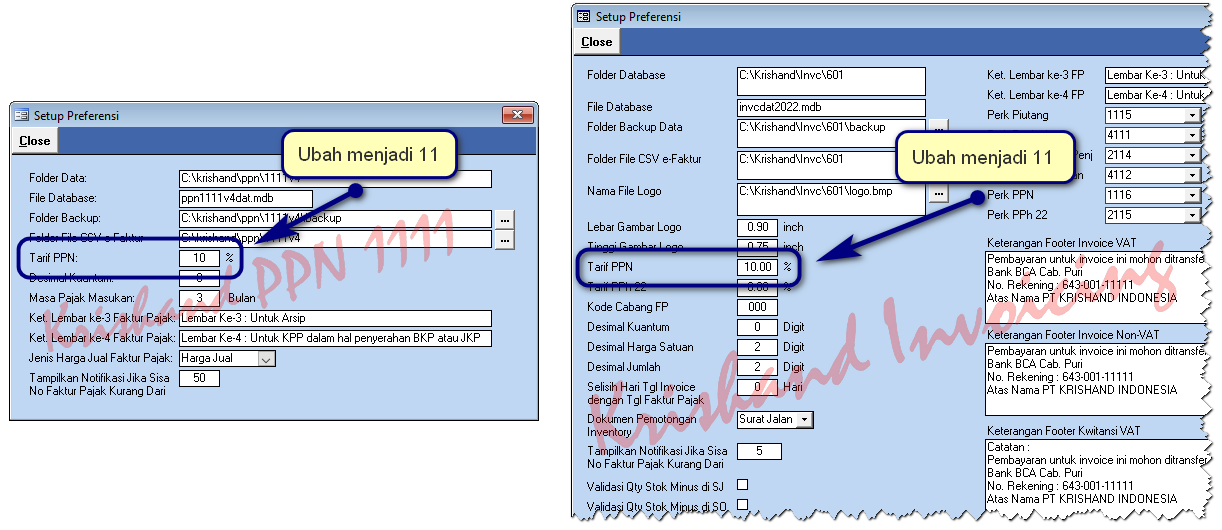The height and width of the screenshot is (530, 1222).
Task: Click the Masa Pajak Masukan field
Action: (x=199, y=298)
